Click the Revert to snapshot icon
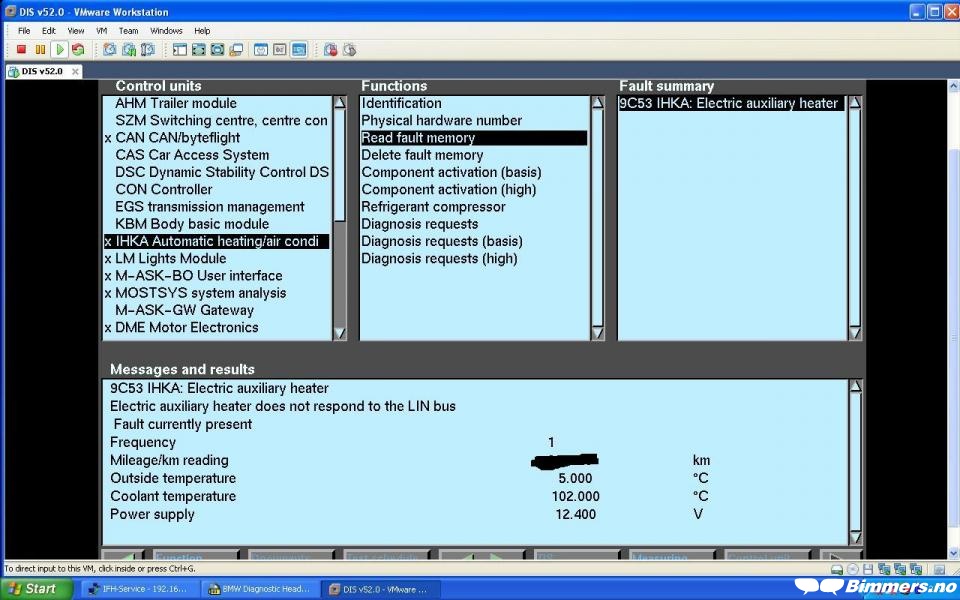The height and width of the screenshot is (600, 960). coord(128,49)
